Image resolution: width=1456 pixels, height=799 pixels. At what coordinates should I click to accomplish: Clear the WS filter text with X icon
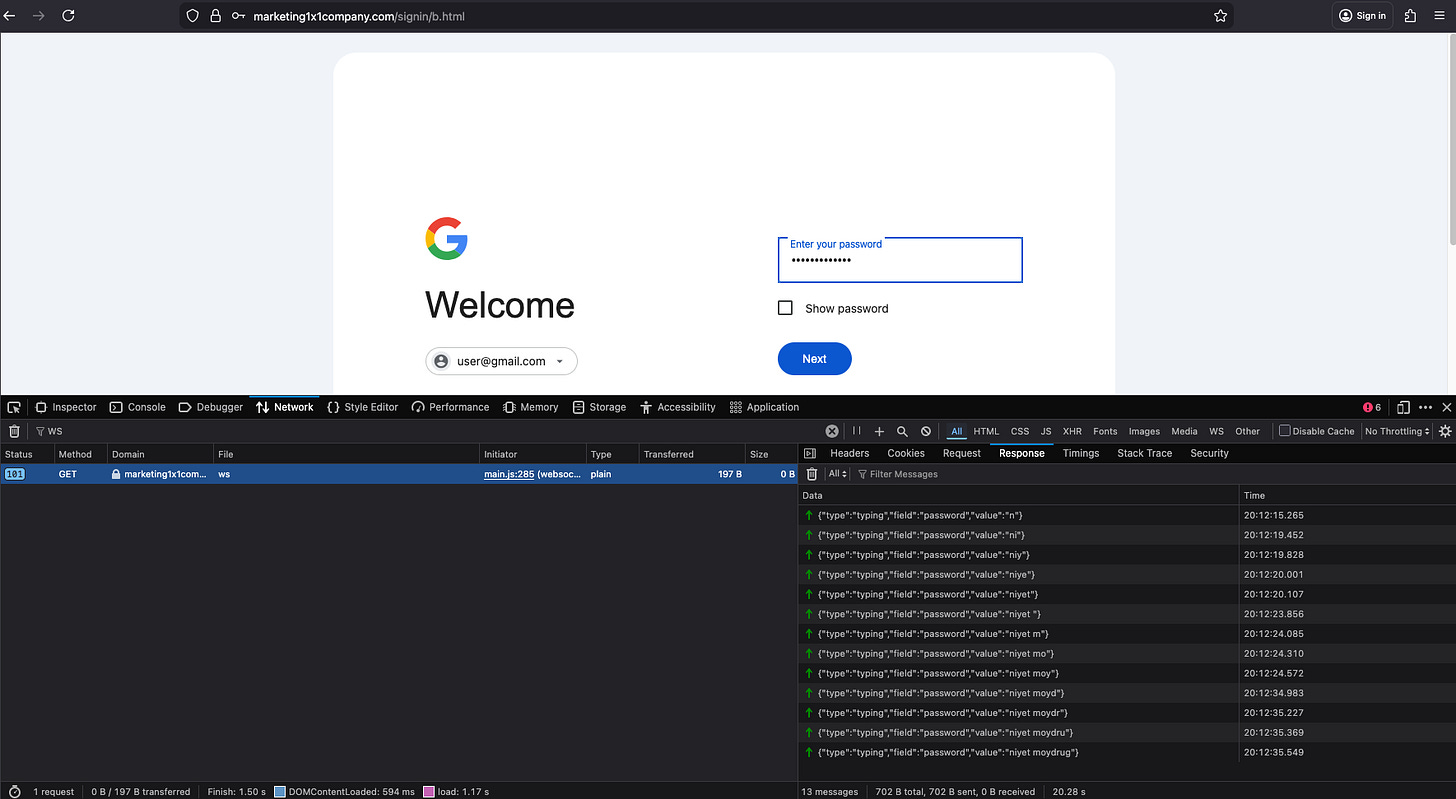point(831,431)
